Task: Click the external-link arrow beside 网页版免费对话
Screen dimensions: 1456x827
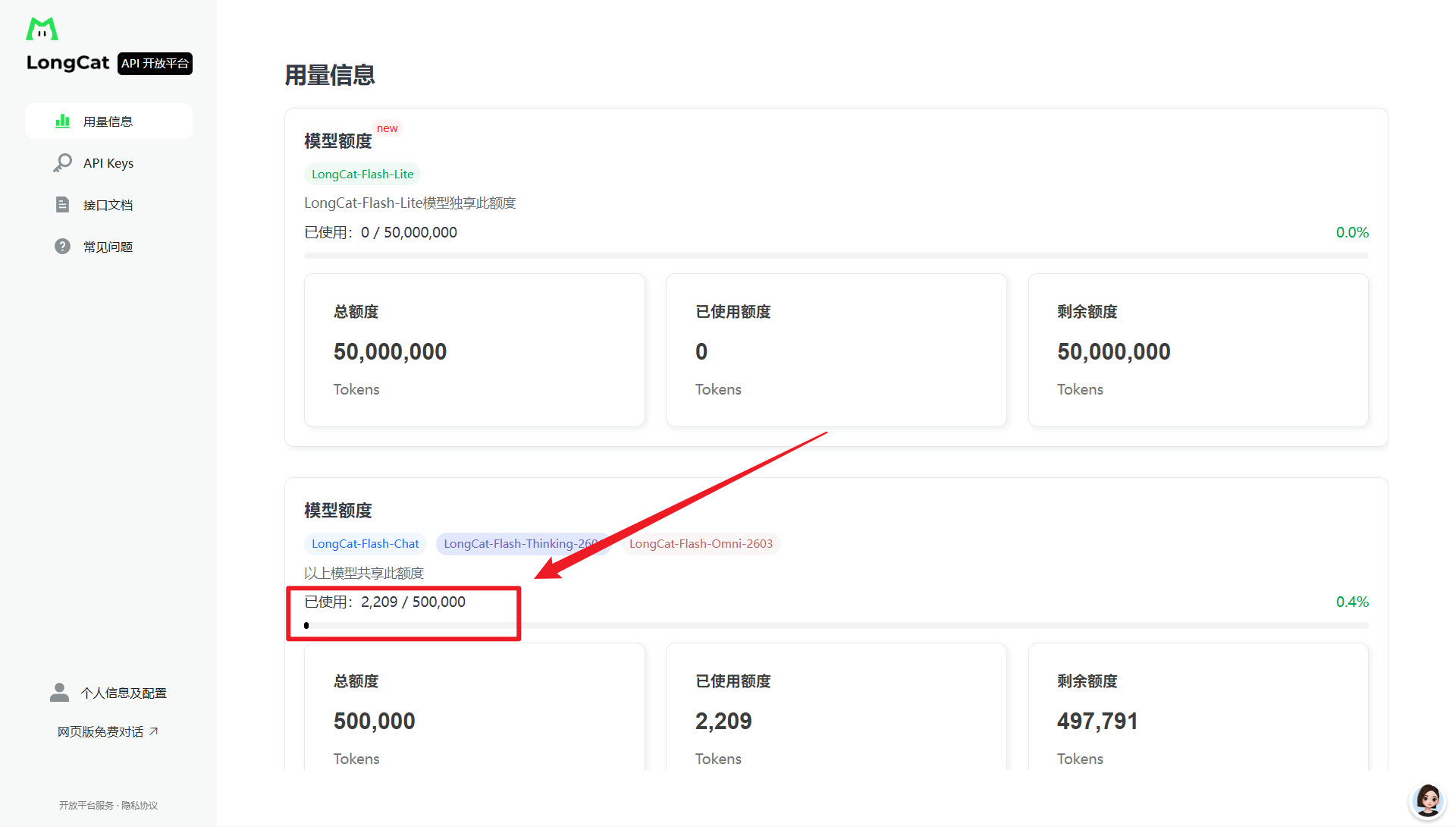Action: coord(154,731)
